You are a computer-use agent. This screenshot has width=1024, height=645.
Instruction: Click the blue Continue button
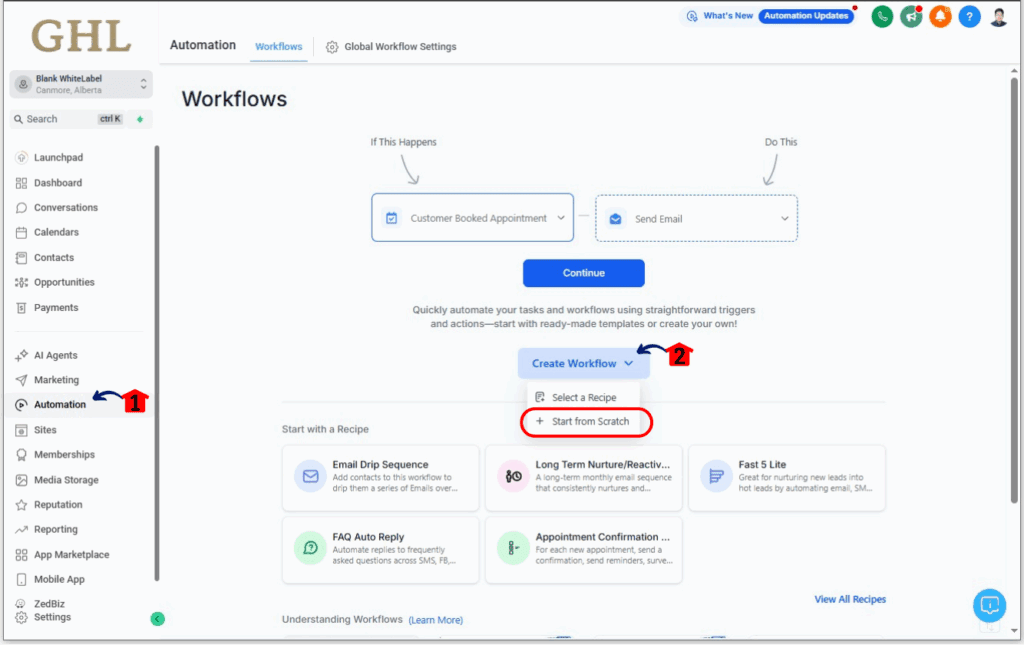(584, 273)
